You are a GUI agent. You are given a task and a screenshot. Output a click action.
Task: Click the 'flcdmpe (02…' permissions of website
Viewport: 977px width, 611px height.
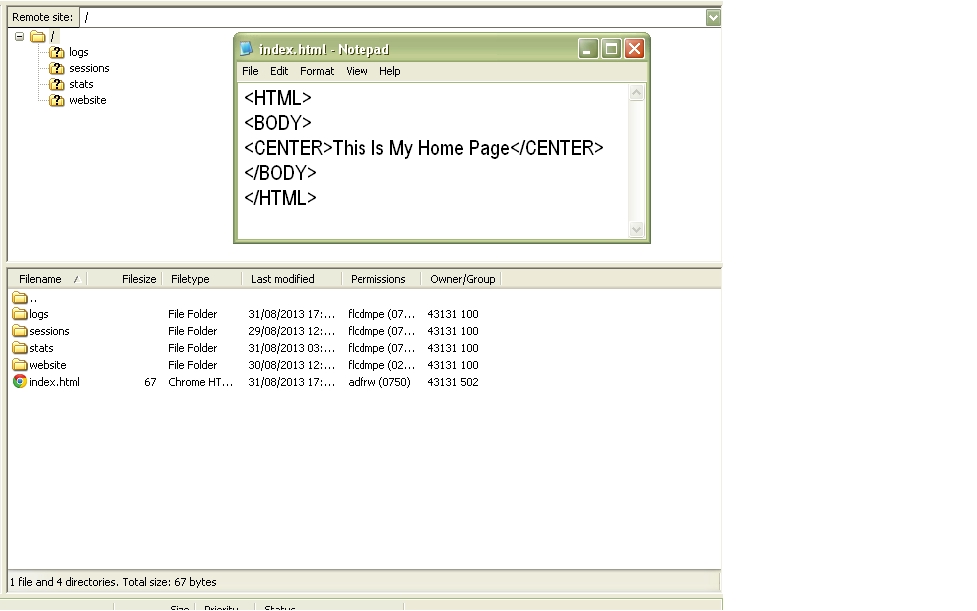381,365
